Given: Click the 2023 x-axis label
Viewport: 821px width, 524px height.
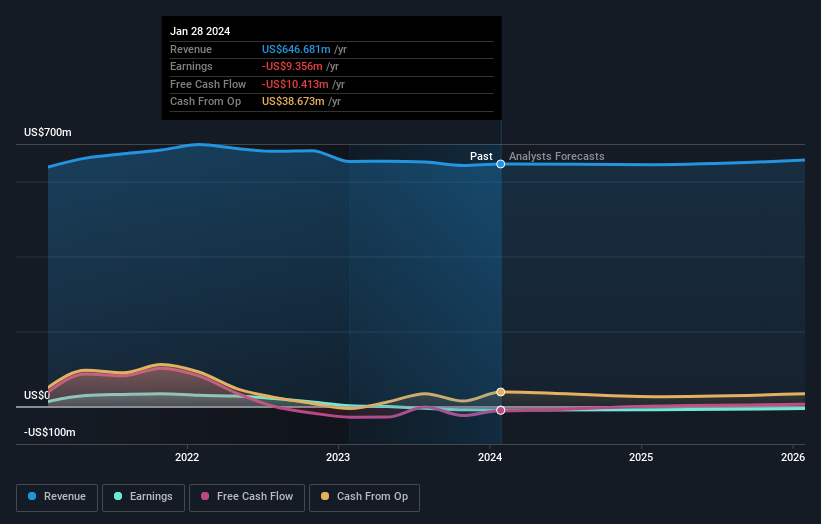Looking at the screenshot, I should pyautogui.click(x=338, y=458).
